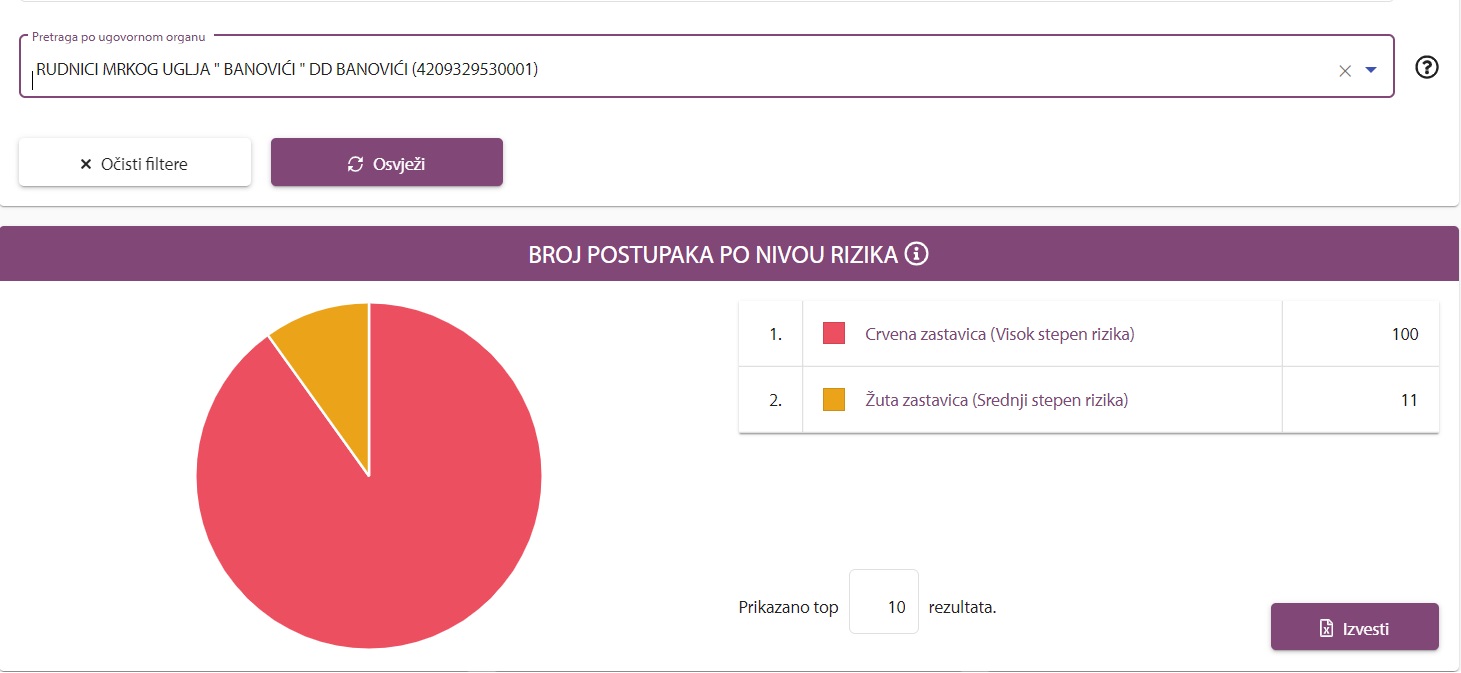
Task: Click the X icon in Očisti filtere
Action: click(86, 164)
